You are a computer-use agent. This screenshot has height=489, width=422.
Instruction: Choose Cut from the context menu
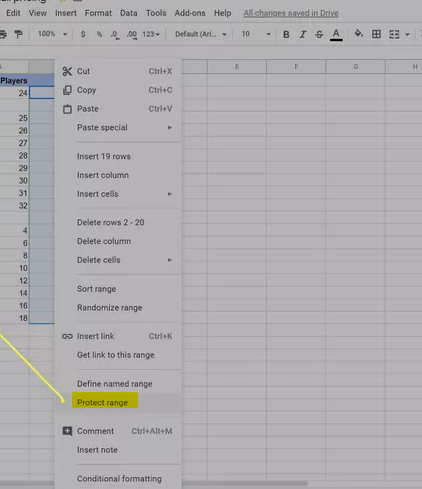coord(118,71)
